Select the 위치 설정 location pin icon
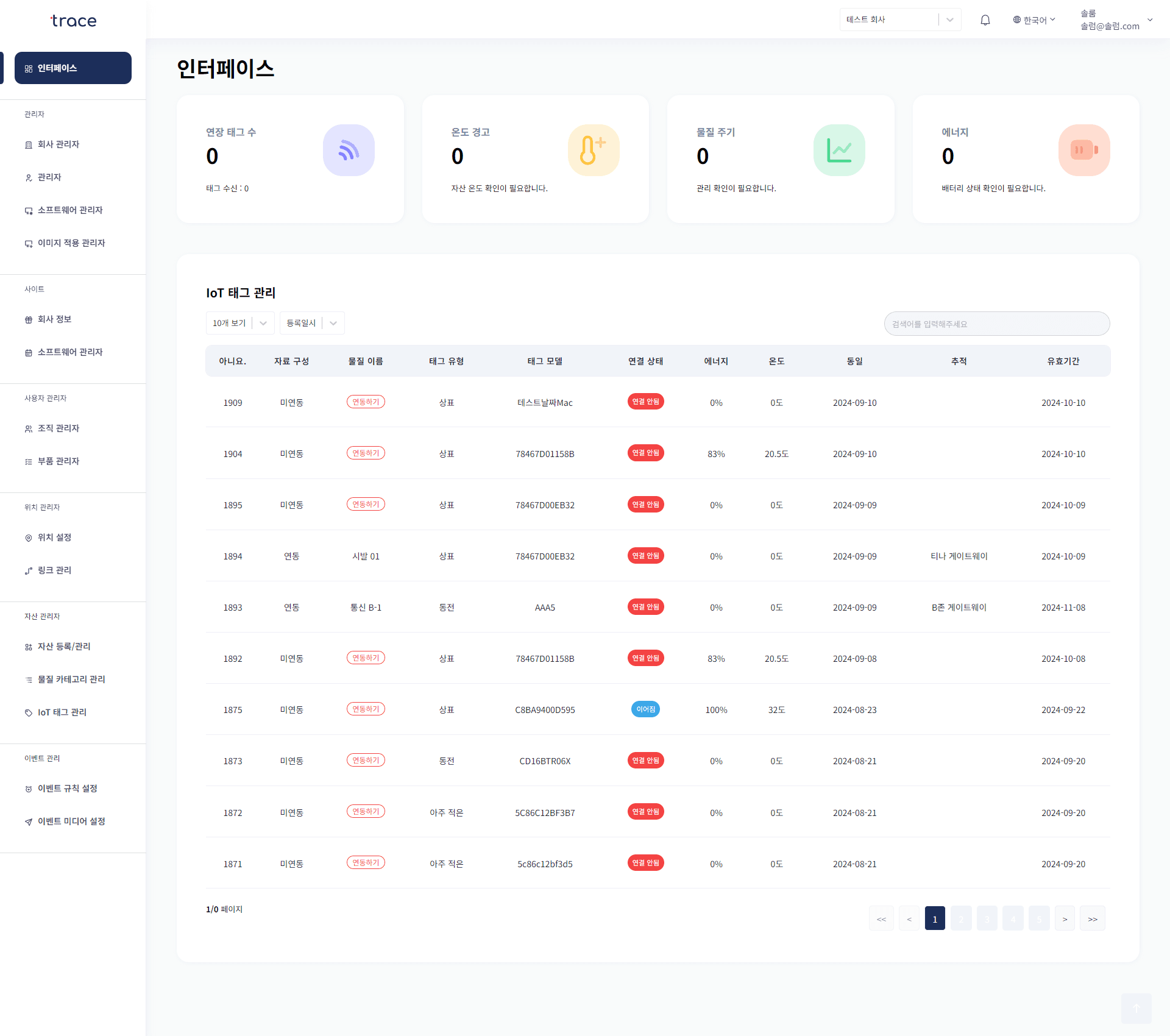 coord(28,537)
